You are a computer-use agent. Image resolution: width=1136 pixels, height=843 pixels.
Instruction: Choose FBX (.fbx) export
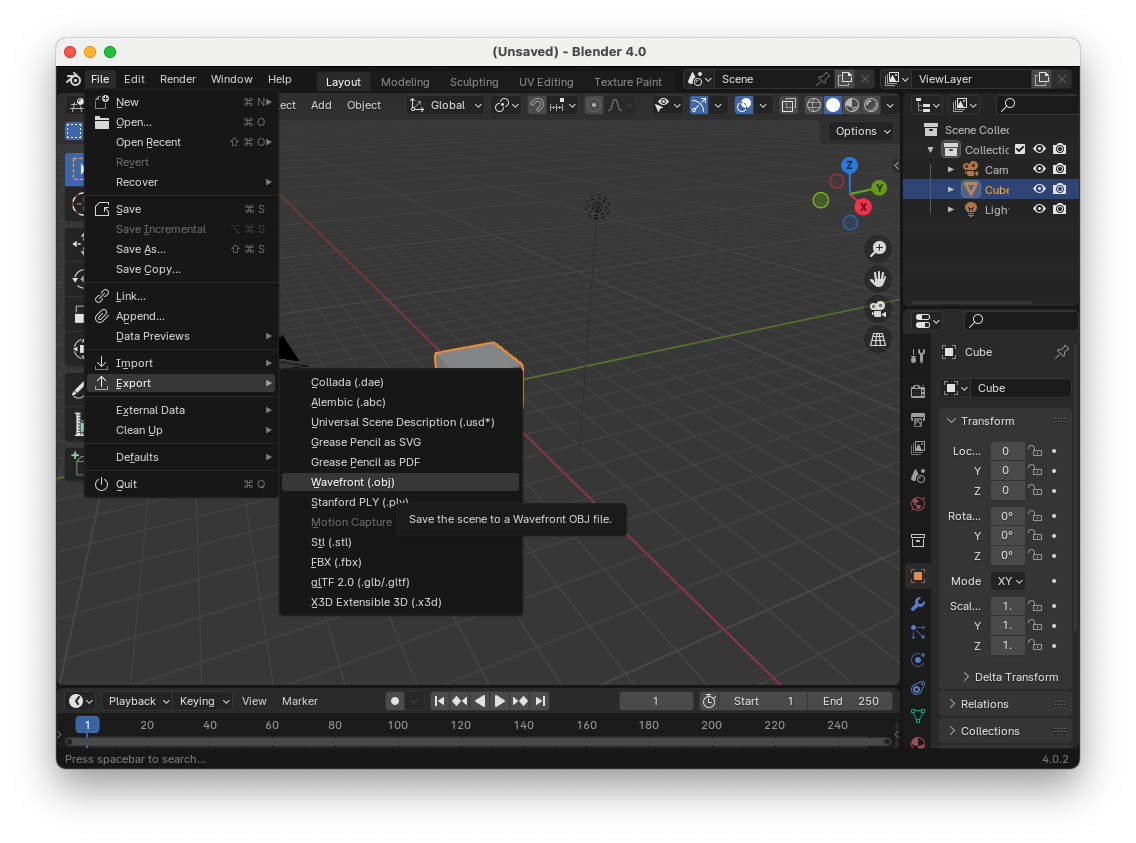(x=400, y=562)
